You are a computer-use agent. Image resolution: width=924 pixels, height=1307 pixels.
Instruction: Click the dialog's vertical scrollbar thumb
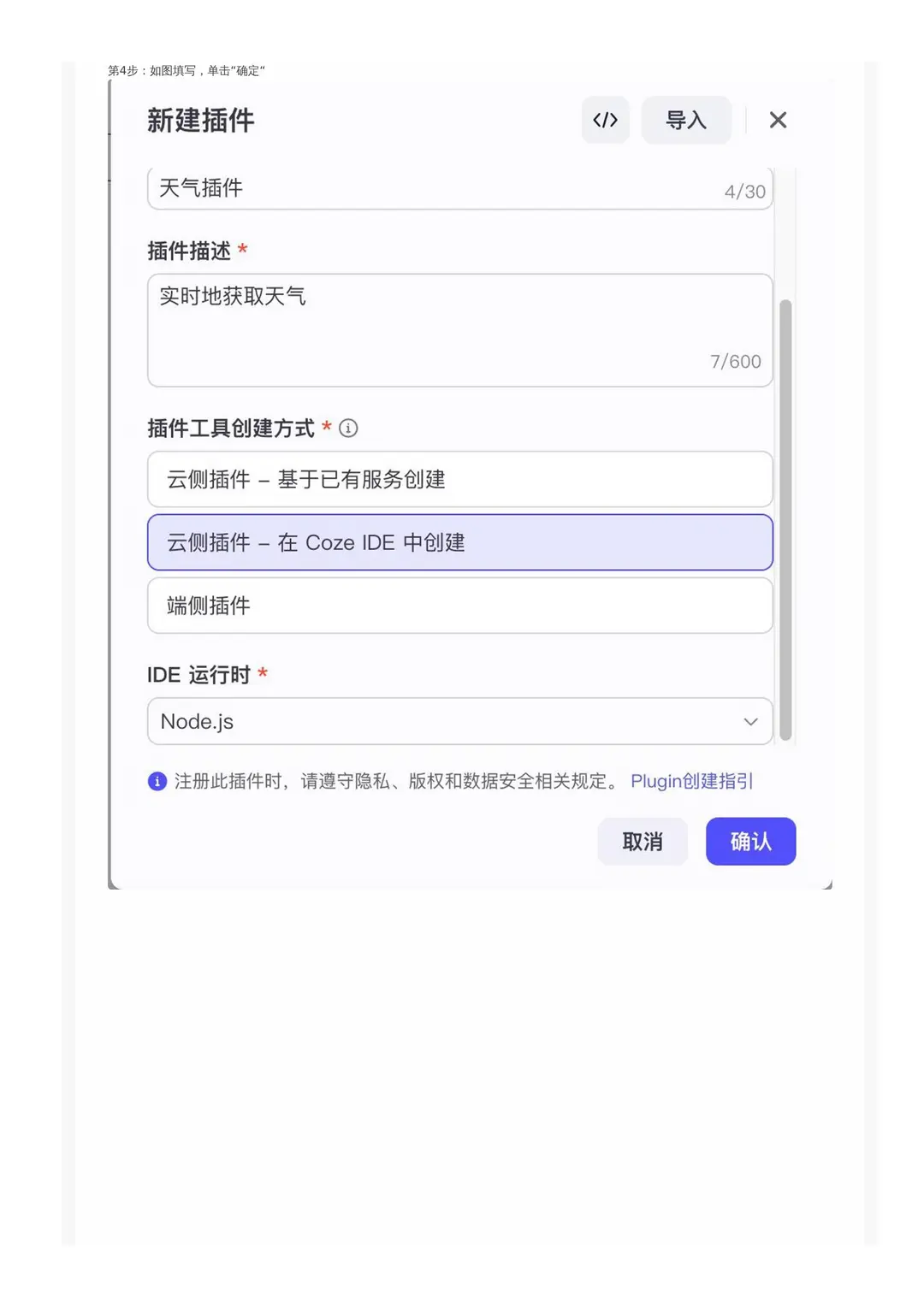pyautogui.click(x=785, y=520)
